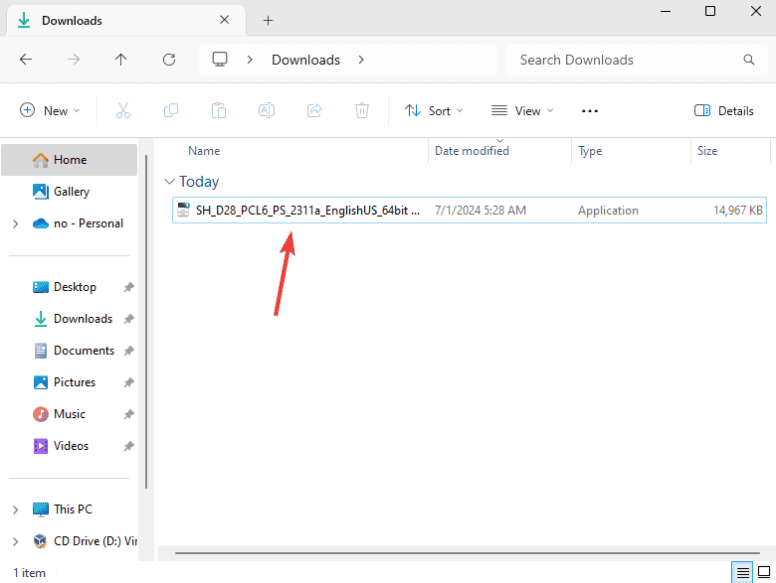Image resolution: width=776 pixels, height=583 pixels.
Task: Open a new File Explorer tab
Action: (x=268, y=20)
